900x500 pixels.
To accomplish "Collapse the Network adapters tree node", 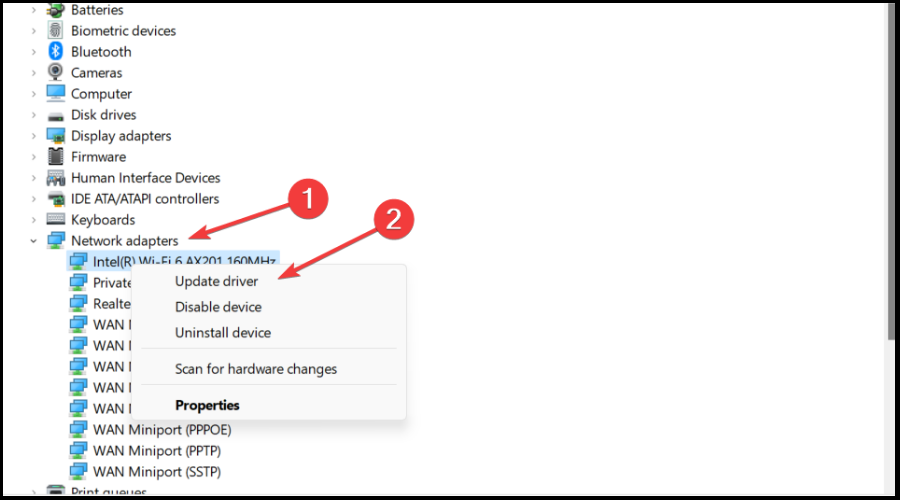I will tap(34, 241).
